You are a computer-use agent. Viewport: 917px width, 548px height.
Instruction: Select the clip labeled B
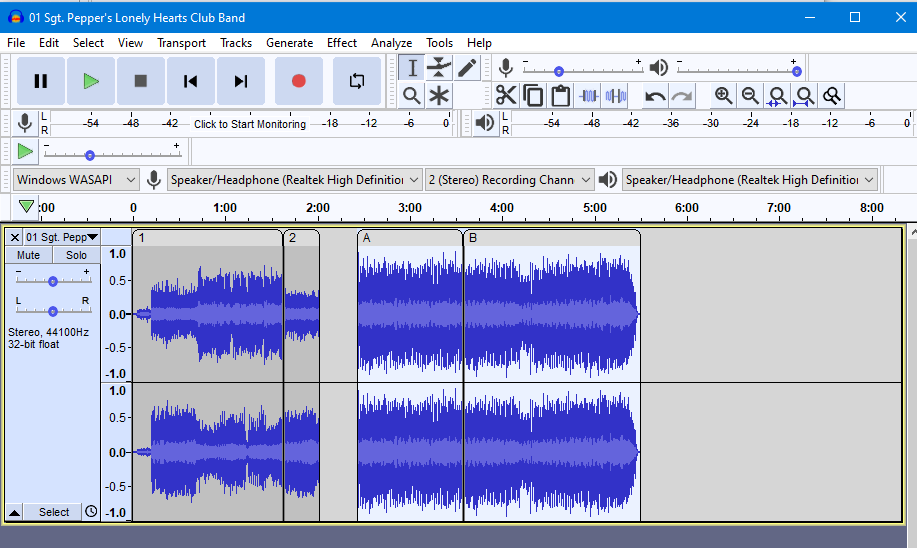[552, 237]
